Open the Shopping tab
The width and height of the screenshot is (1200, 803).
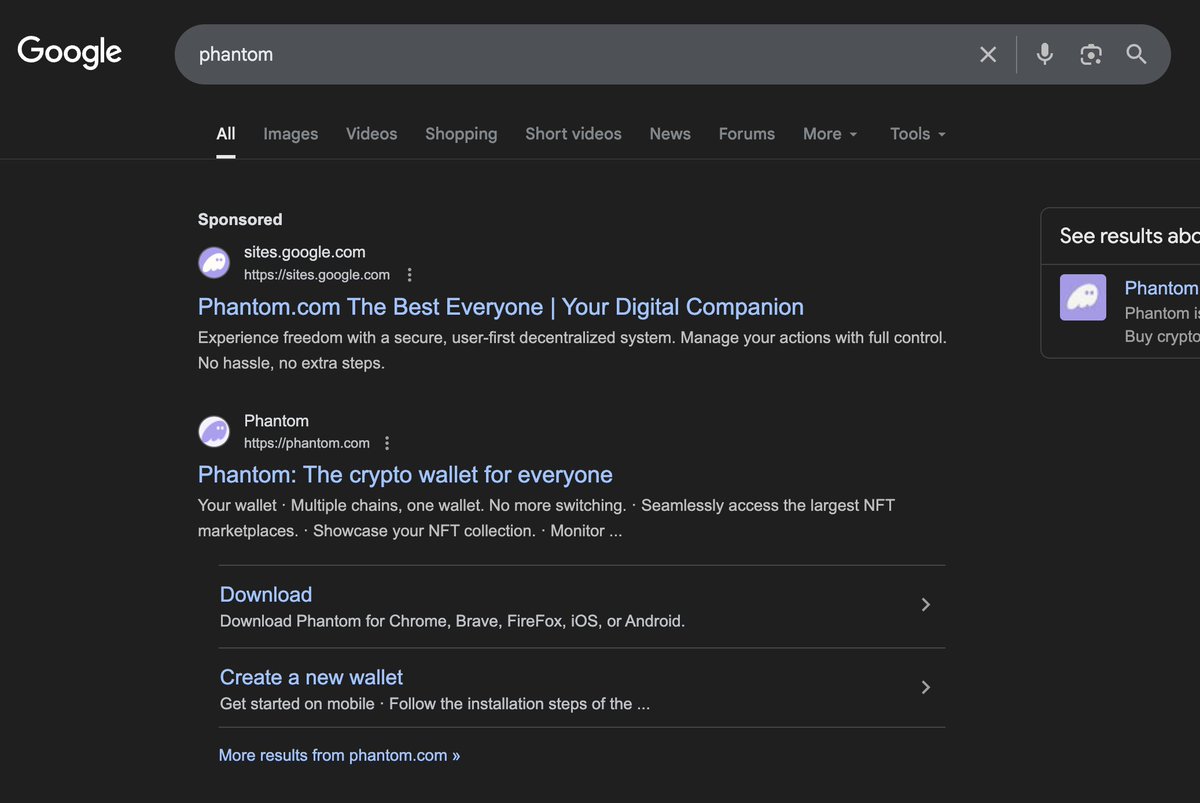[461, 134]
